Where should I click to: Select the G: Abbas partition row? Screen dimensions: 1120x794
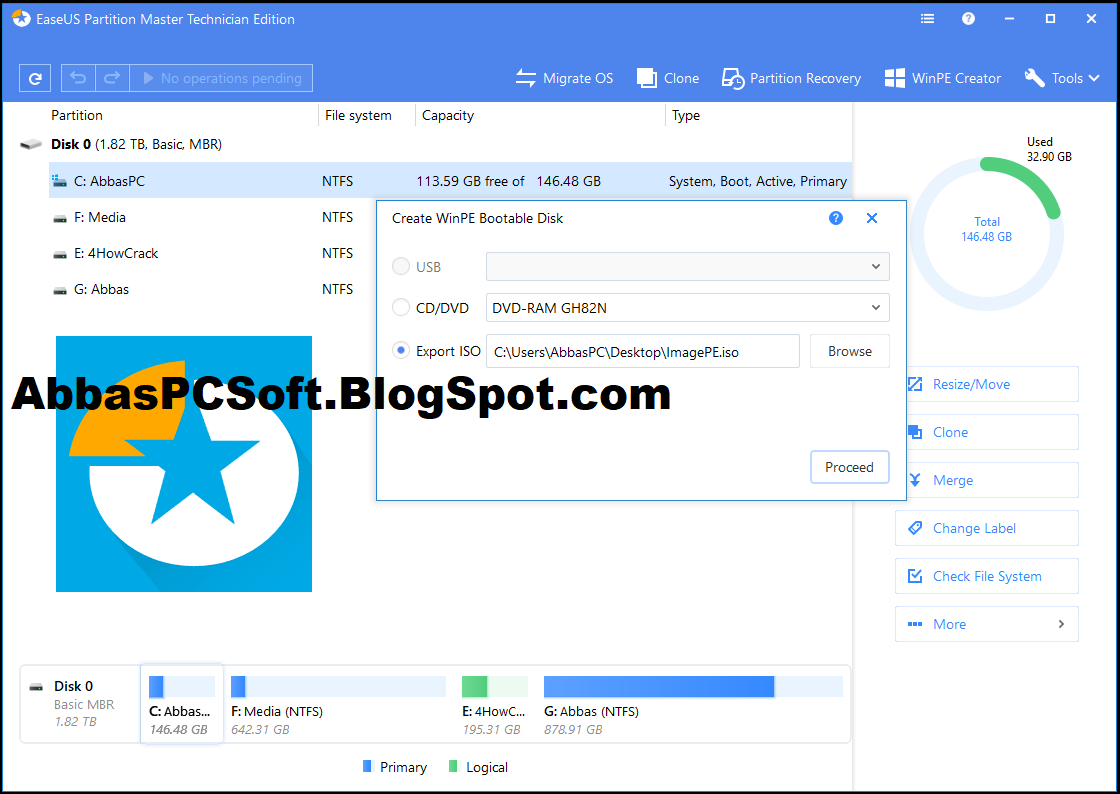pos(213,289)
